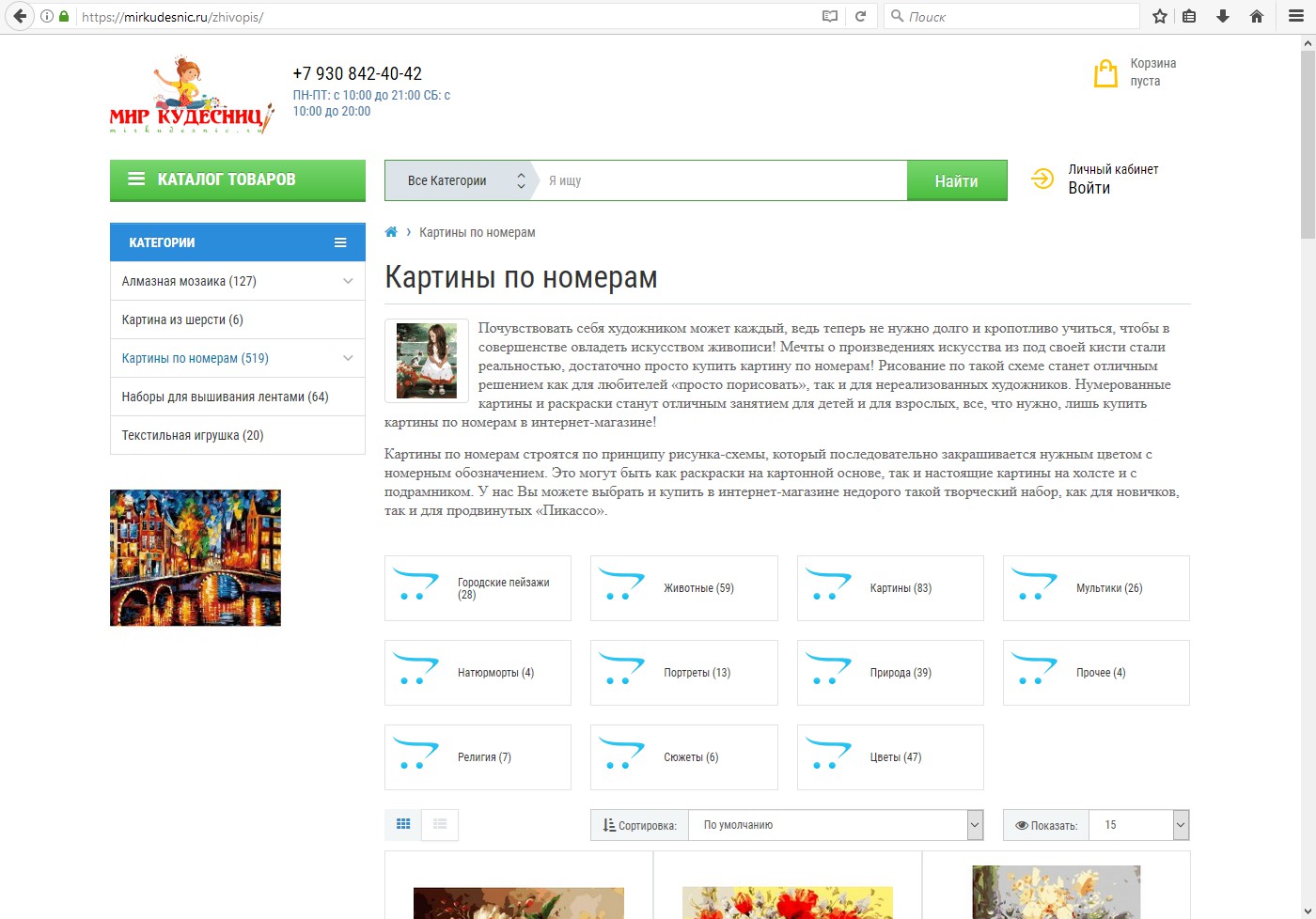Viewport: 1316px width, 919px height.
Task: Click the browser Поиск search box
Action: tap(1011, 16)
